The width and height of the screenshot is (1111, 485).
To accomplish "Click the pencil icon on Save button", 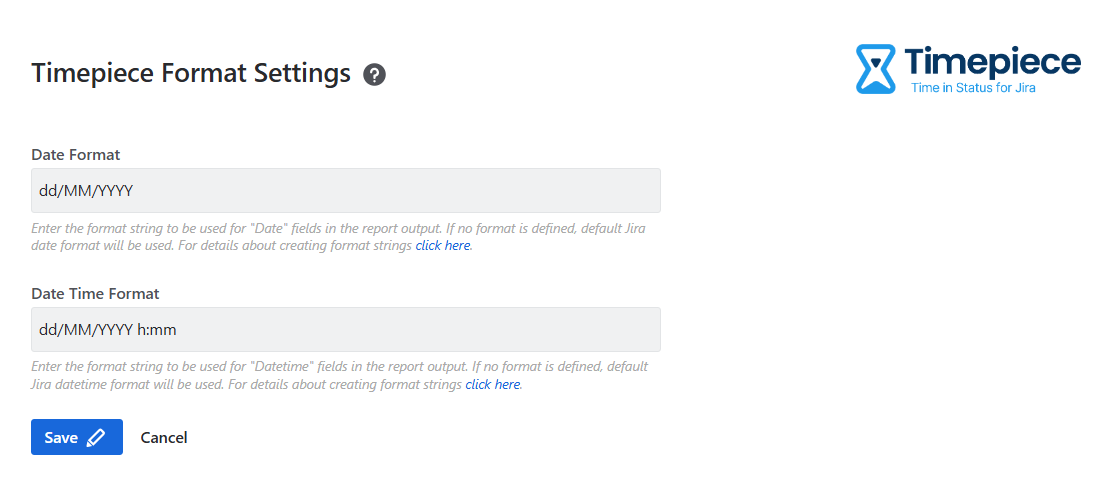I will click(96, 437).
